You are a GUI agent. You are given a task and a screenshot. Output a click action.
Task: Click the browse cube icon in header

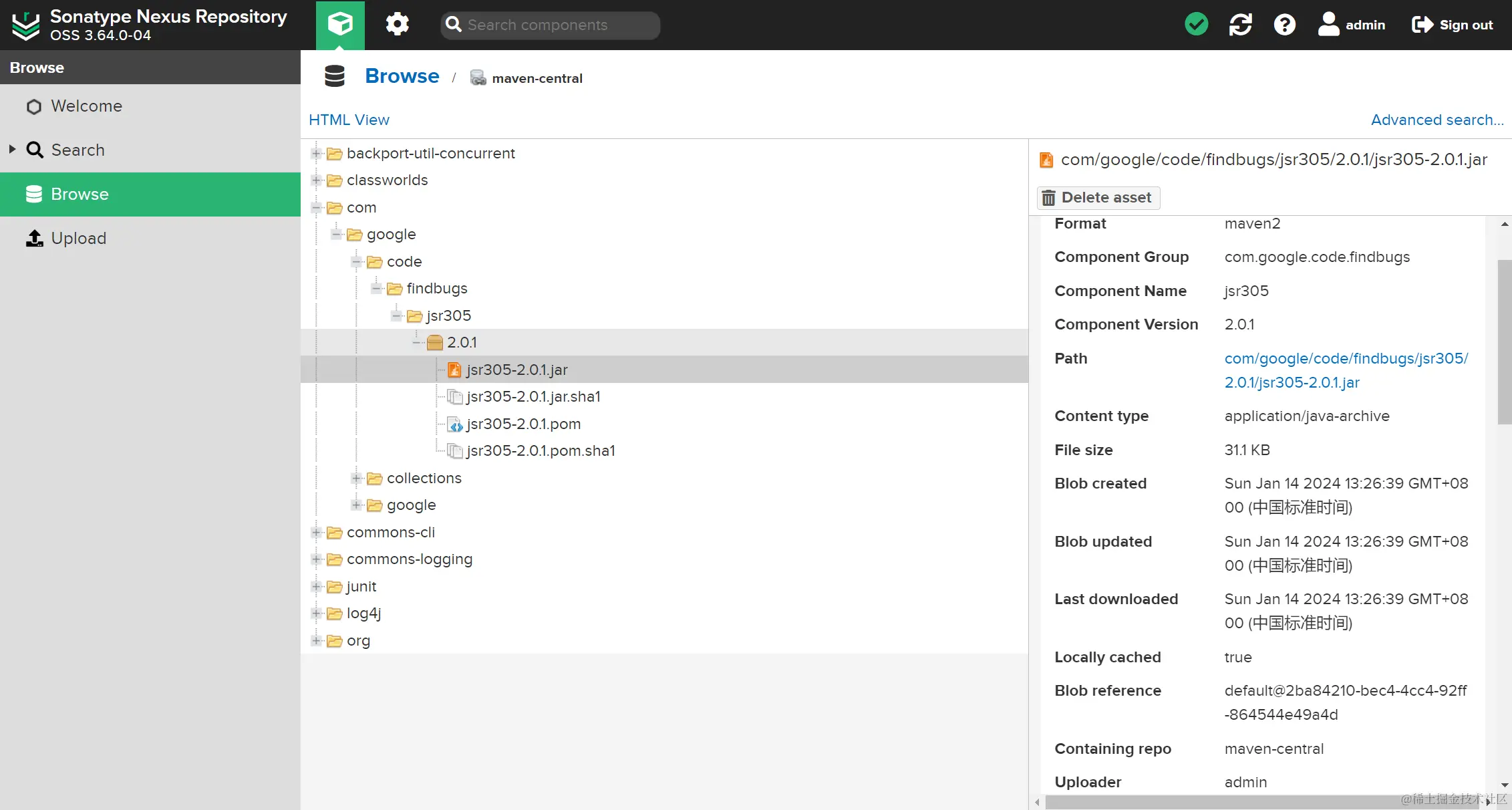340,25
